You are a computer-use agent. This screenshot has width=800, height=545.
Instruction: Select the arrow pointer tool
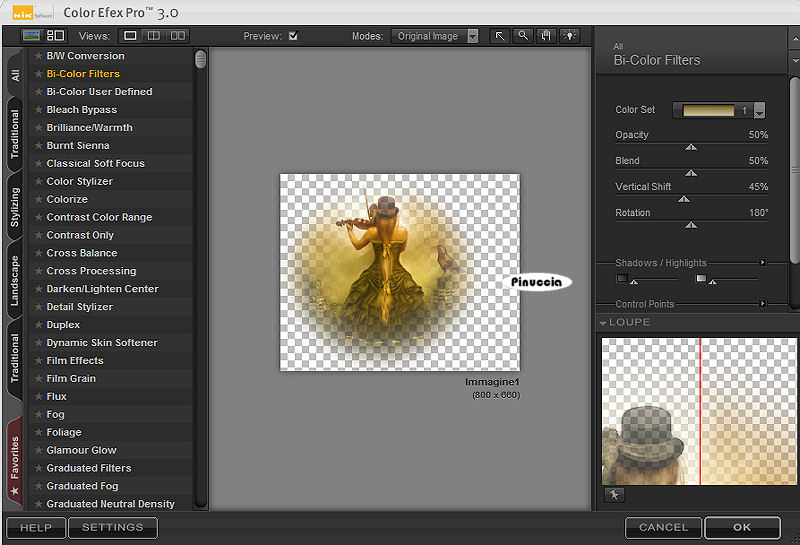coord(501,36)
